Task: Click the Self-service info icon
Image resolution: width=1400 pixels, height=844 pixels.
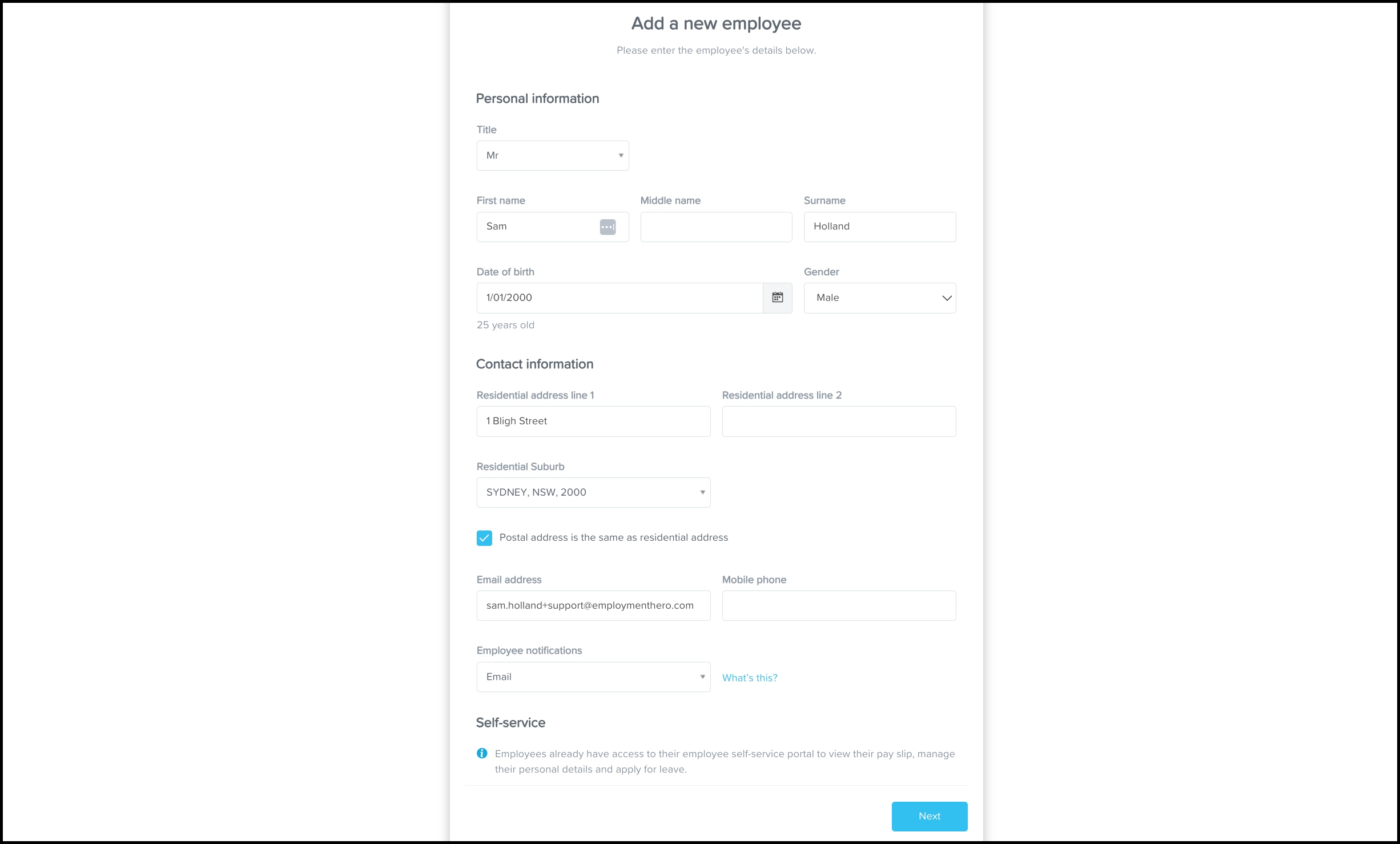Action: click(x=482, y=753)
